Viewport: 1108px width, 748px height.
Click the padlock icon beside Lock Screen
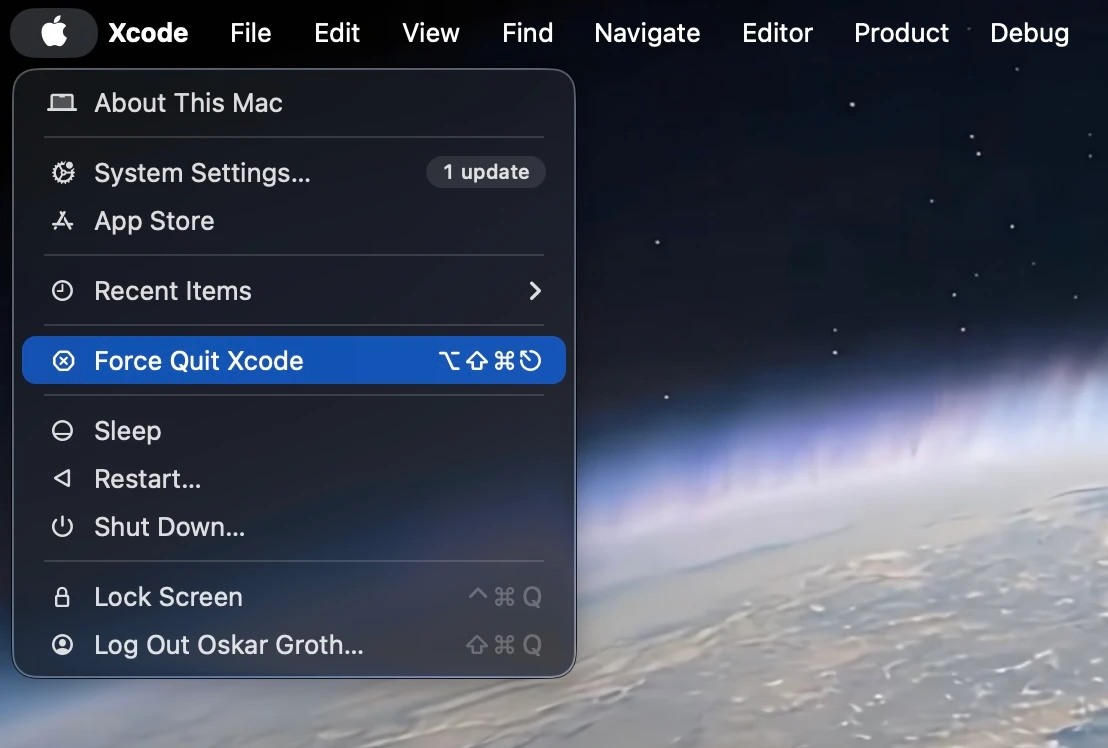(62, 597)
